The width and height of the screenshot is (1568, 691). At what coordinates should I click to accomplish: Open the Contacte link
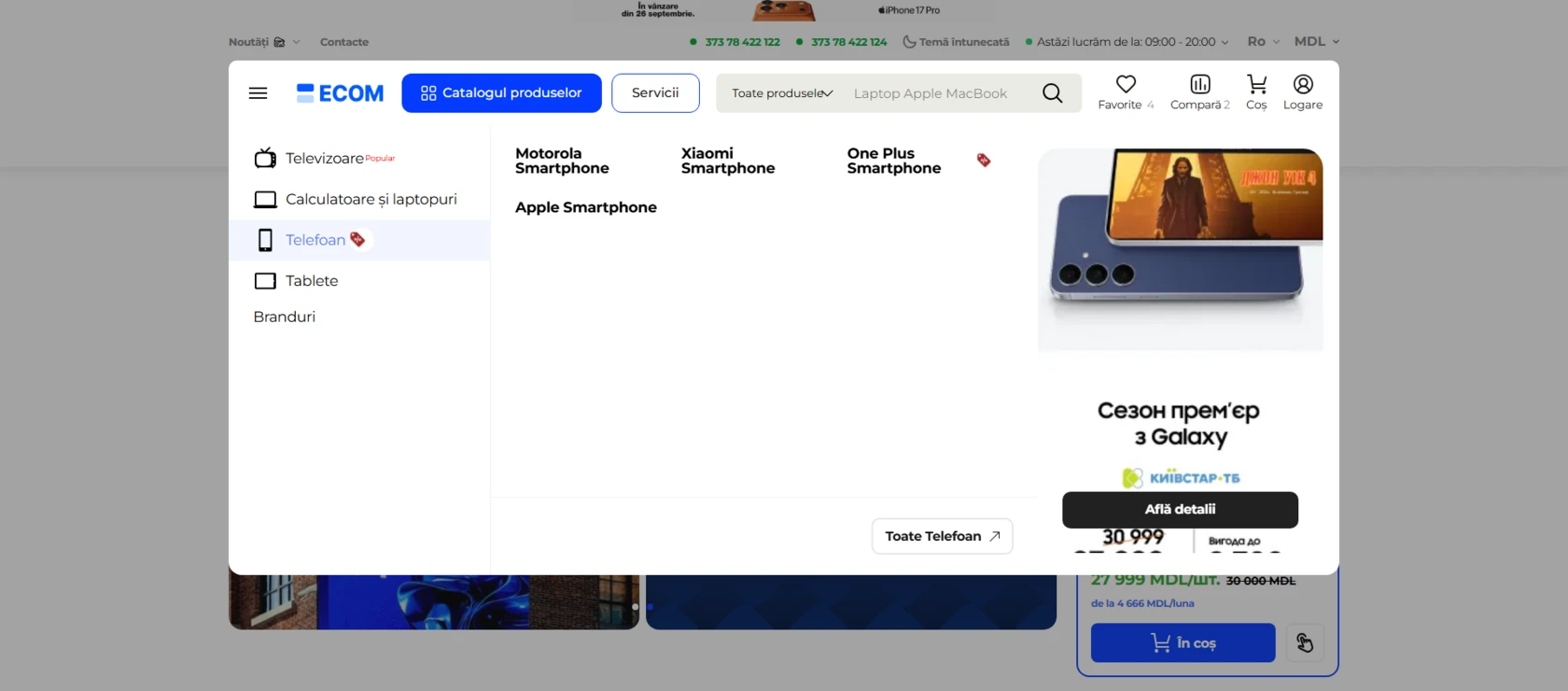344,42
